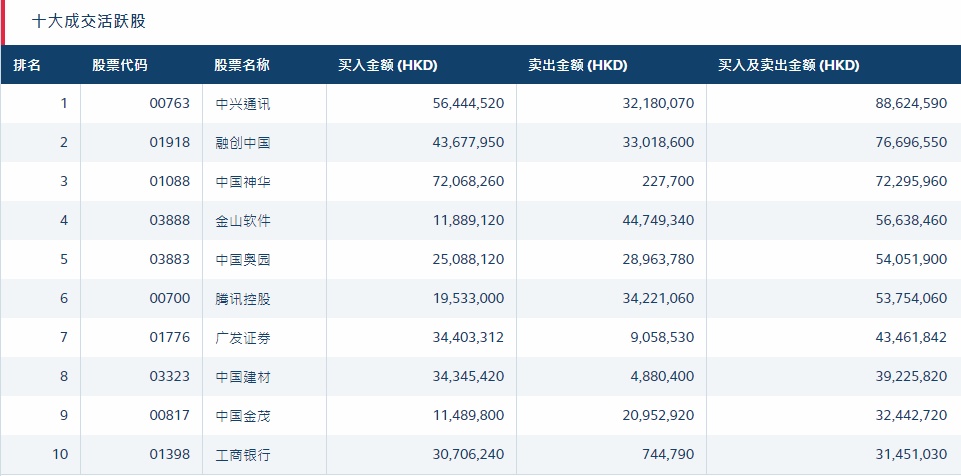961x476 pixels.
Task: Click the 十大成交活跃股 section title
Action: pos(96,21)
